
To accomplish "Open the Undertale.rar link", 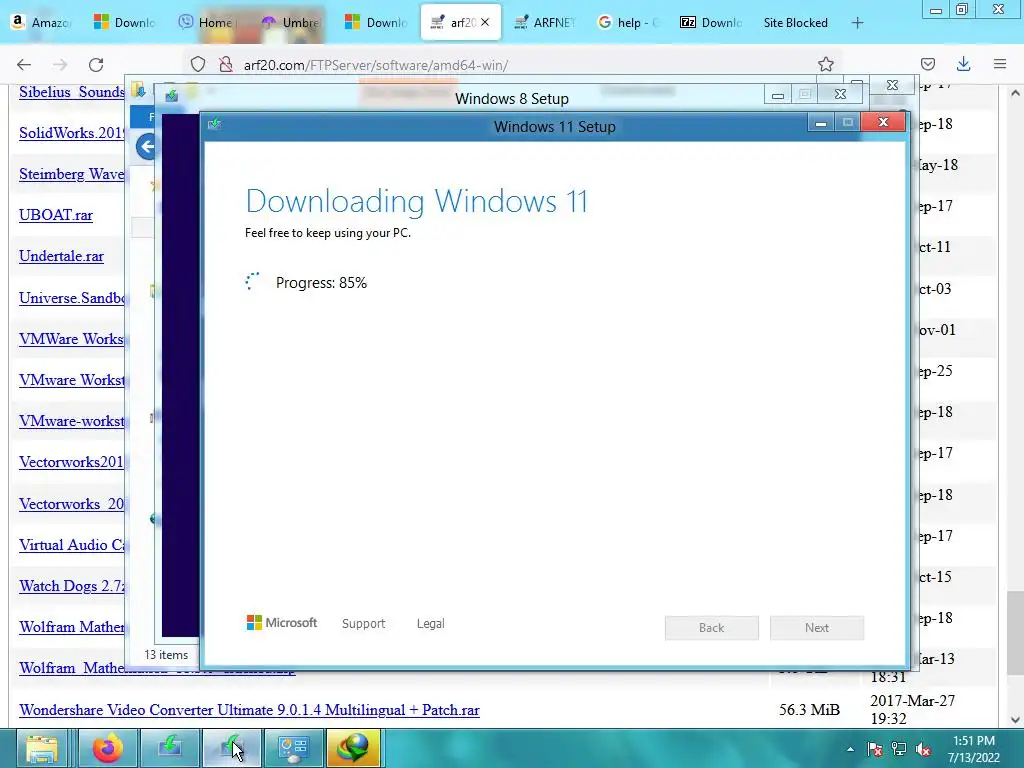I will tap(61, 256).
